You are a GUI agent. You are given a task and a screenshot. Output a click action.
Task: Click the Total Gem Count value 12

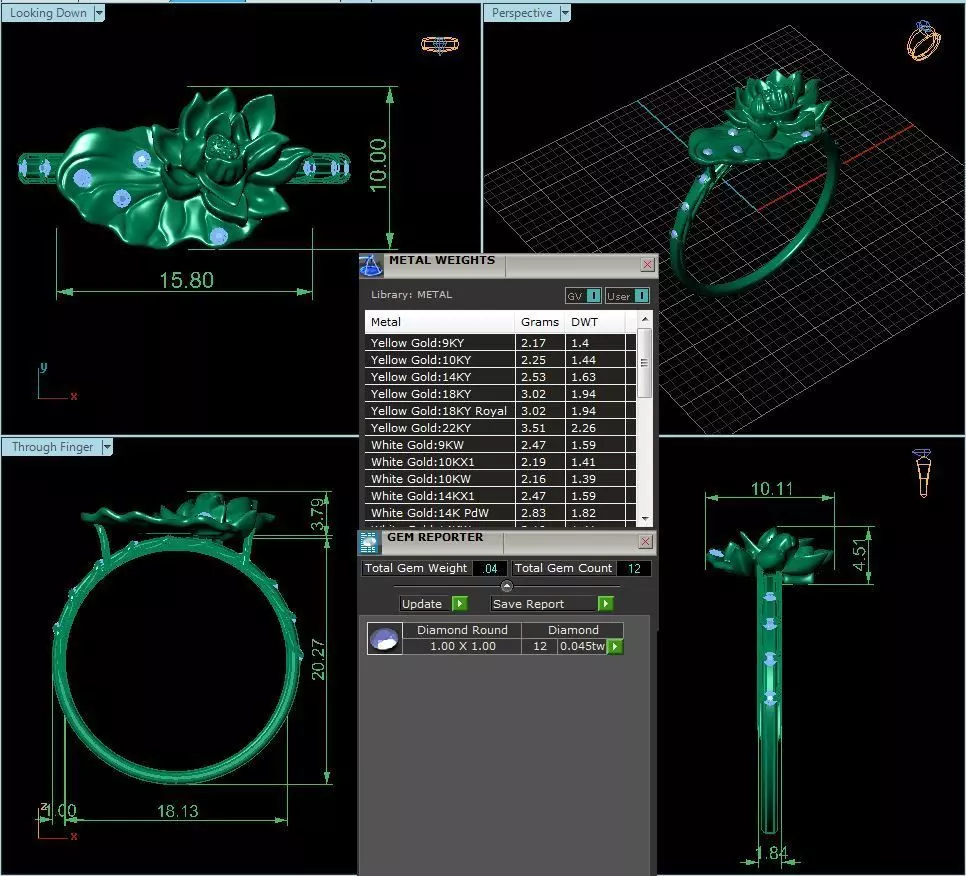point(634,568)
